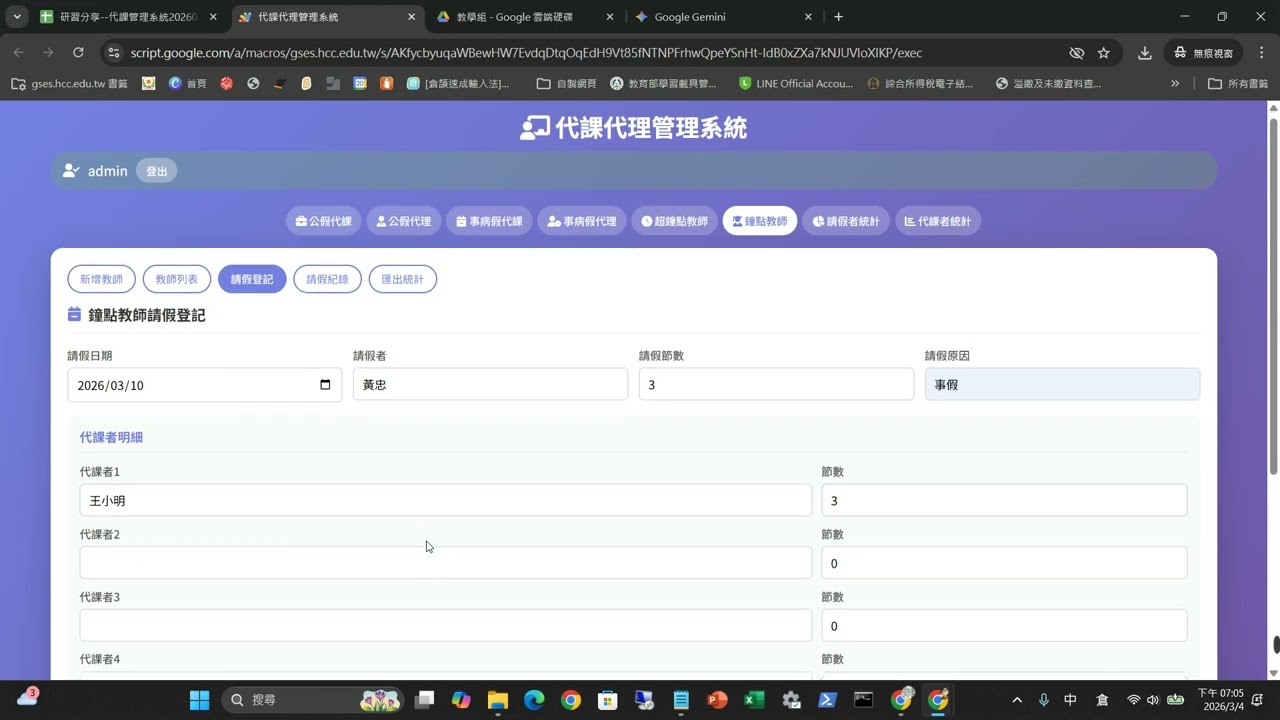1280x720 pixels.
Task: Click the site information icon
Action: point(113,53)
